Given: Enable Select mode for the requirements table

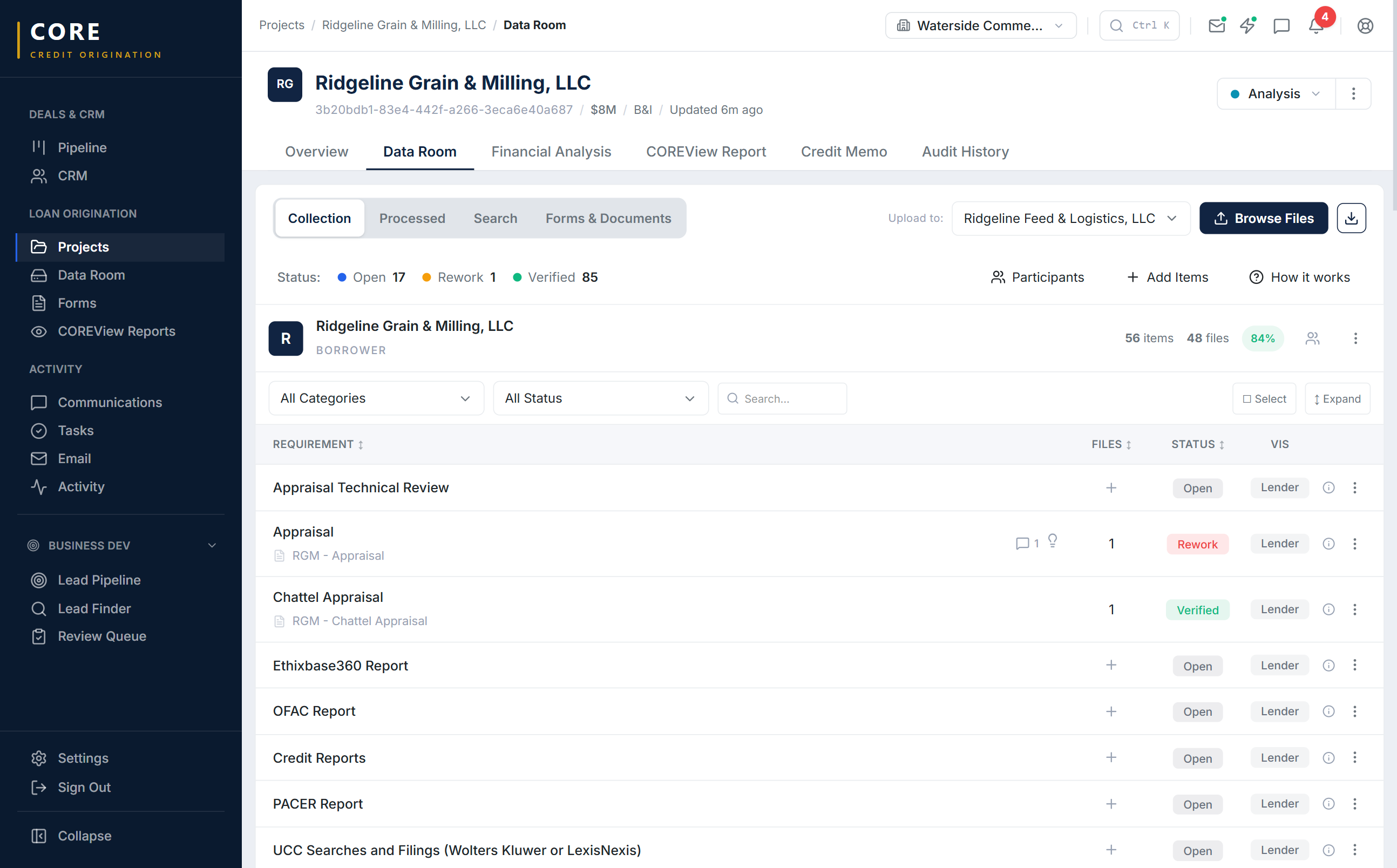Looking at the screenshot, I should click(x=1264, y=398).
